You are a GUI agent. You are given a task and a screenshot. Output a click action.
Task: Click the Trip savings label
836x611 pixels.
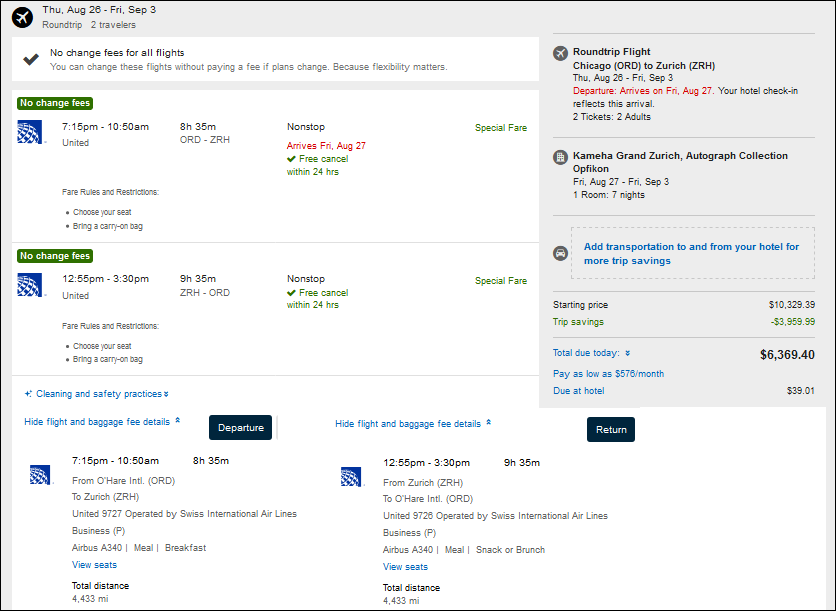578,322
